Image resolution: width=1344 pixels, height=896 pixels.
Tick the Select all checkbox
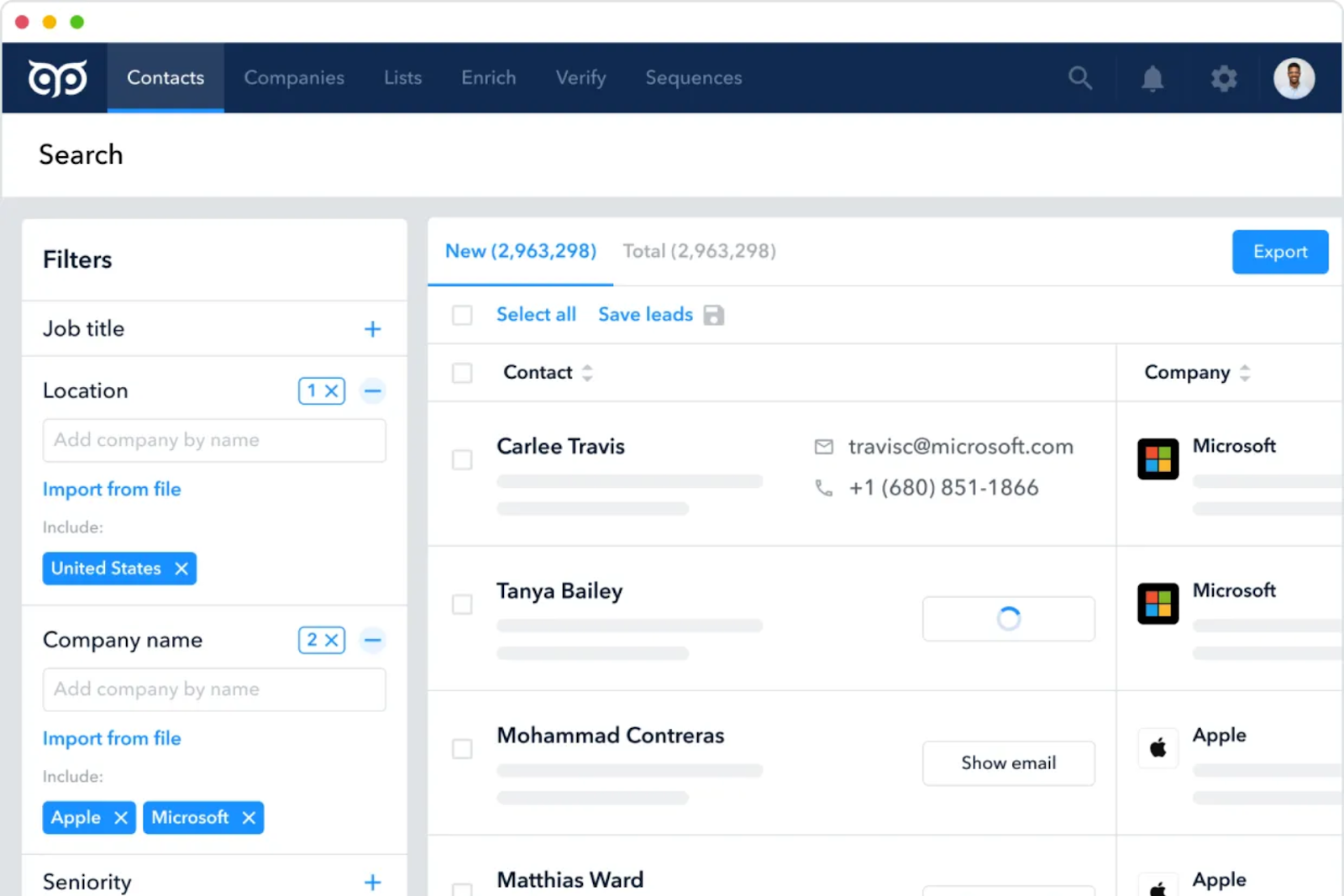(462, 315)
